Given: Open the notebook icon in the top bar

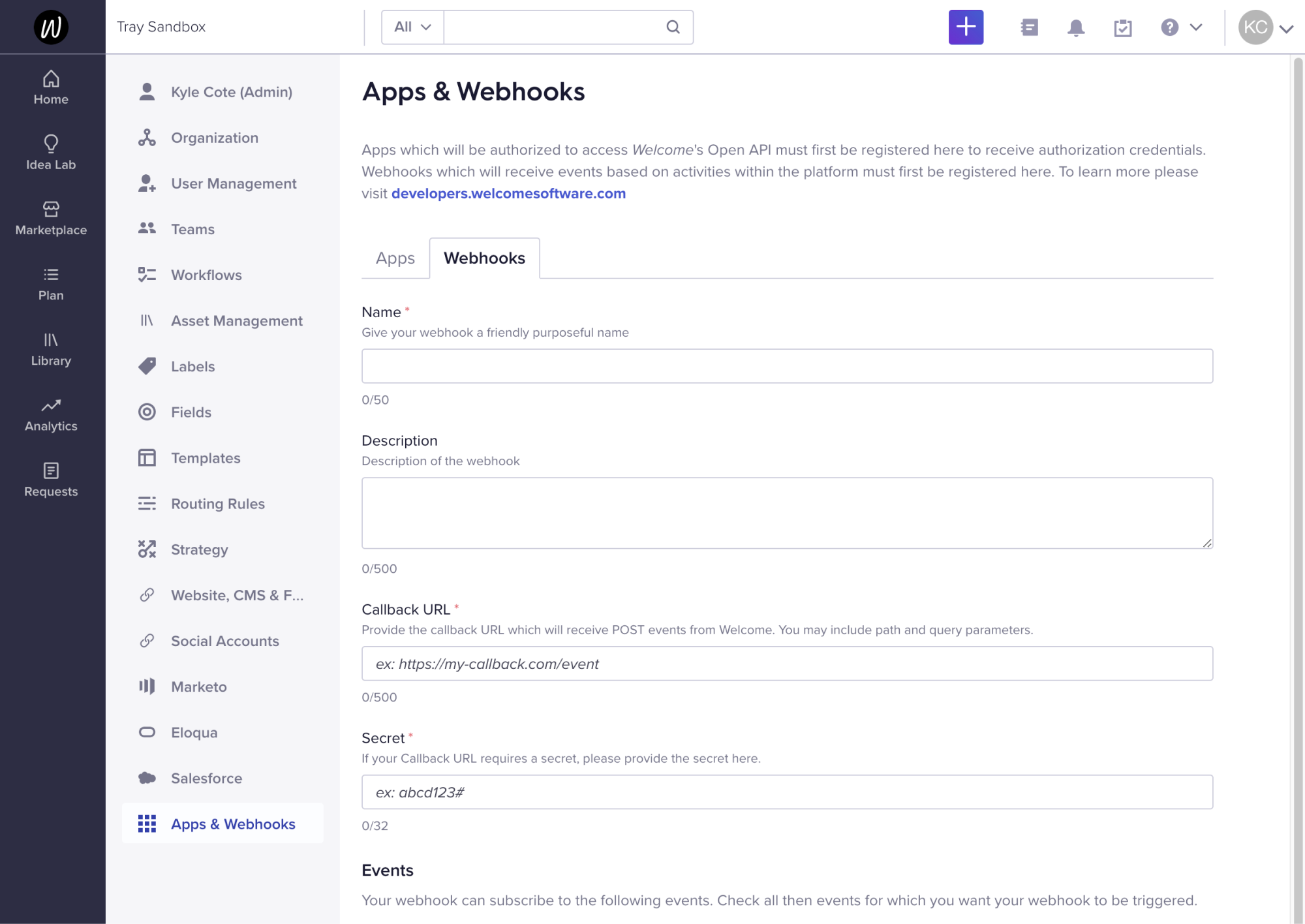Looking at the screenshot, I should 1029,27.
